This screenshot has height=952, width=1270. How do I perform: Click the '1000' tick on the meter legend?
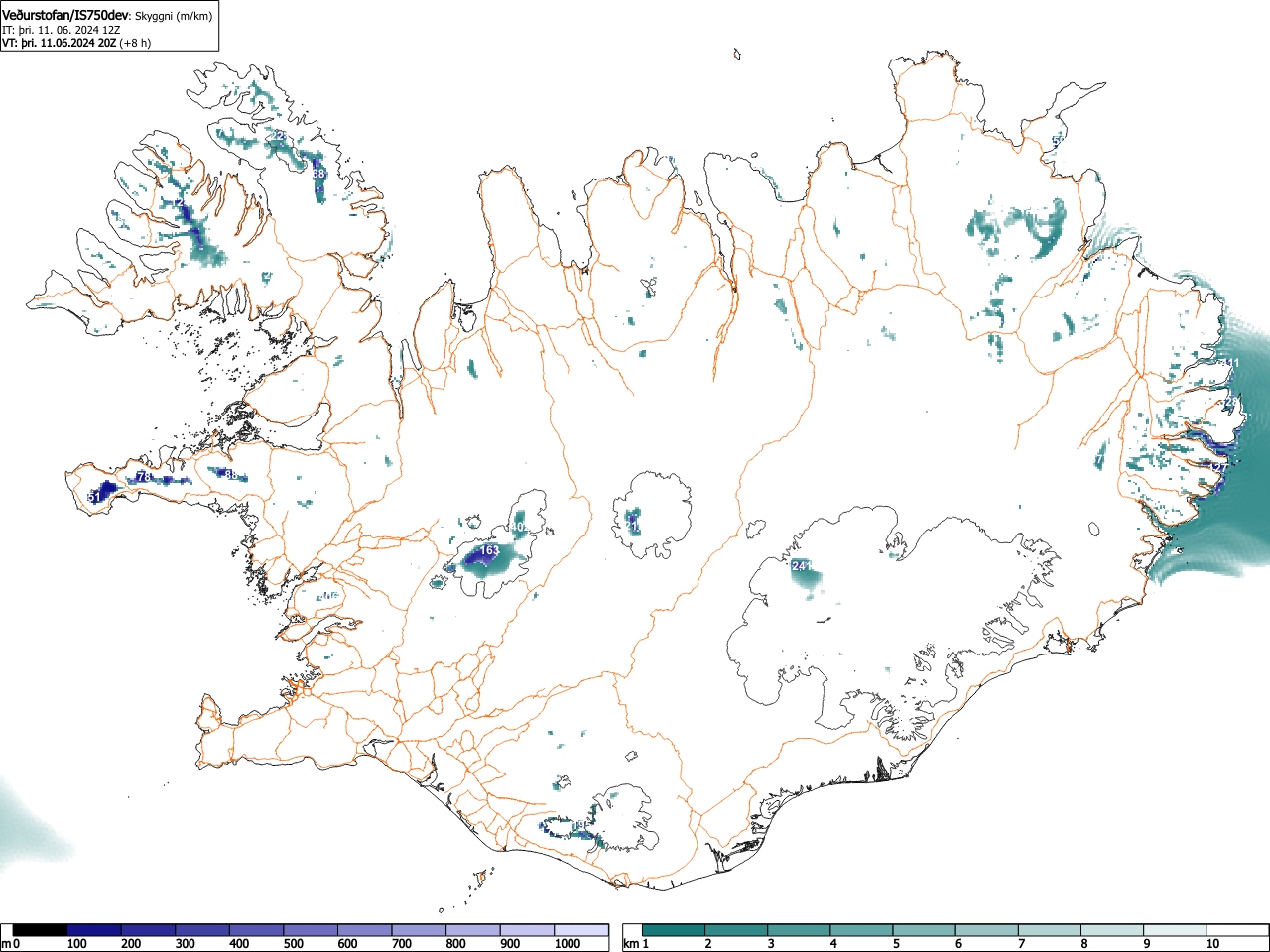[568, 944]
